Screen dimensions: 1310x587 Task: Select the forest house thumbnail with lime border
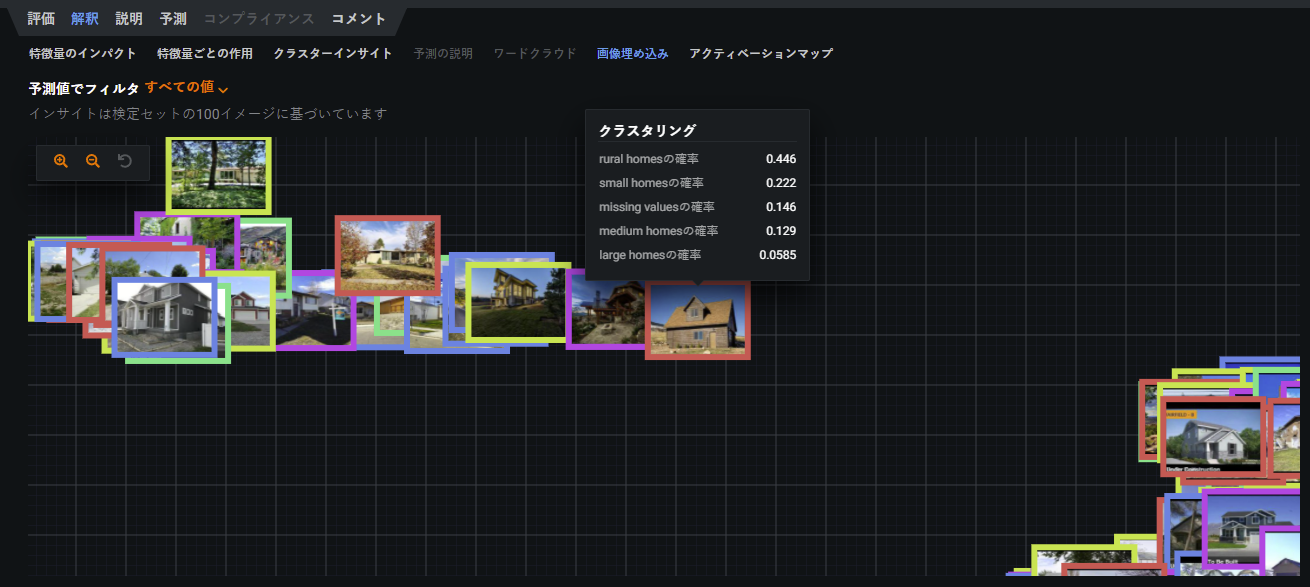pos(219,175)
